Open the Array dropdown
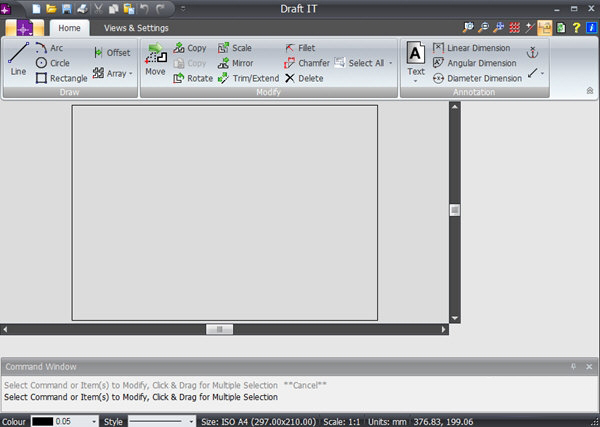 pyautogui.click(x=113, y=73)
